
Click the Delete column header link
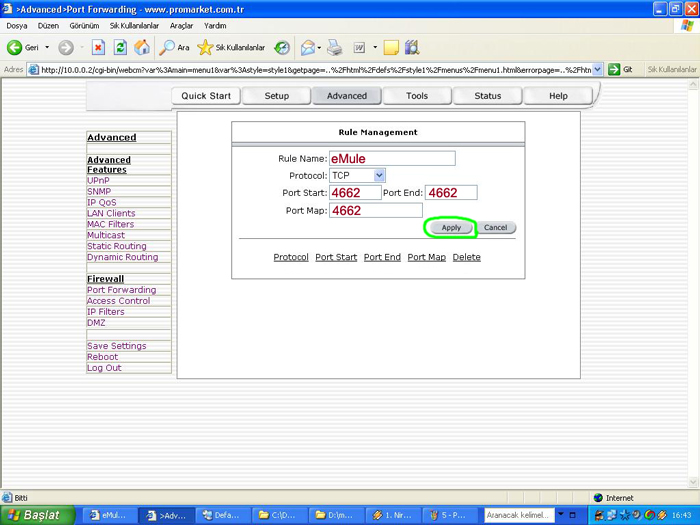467,257
